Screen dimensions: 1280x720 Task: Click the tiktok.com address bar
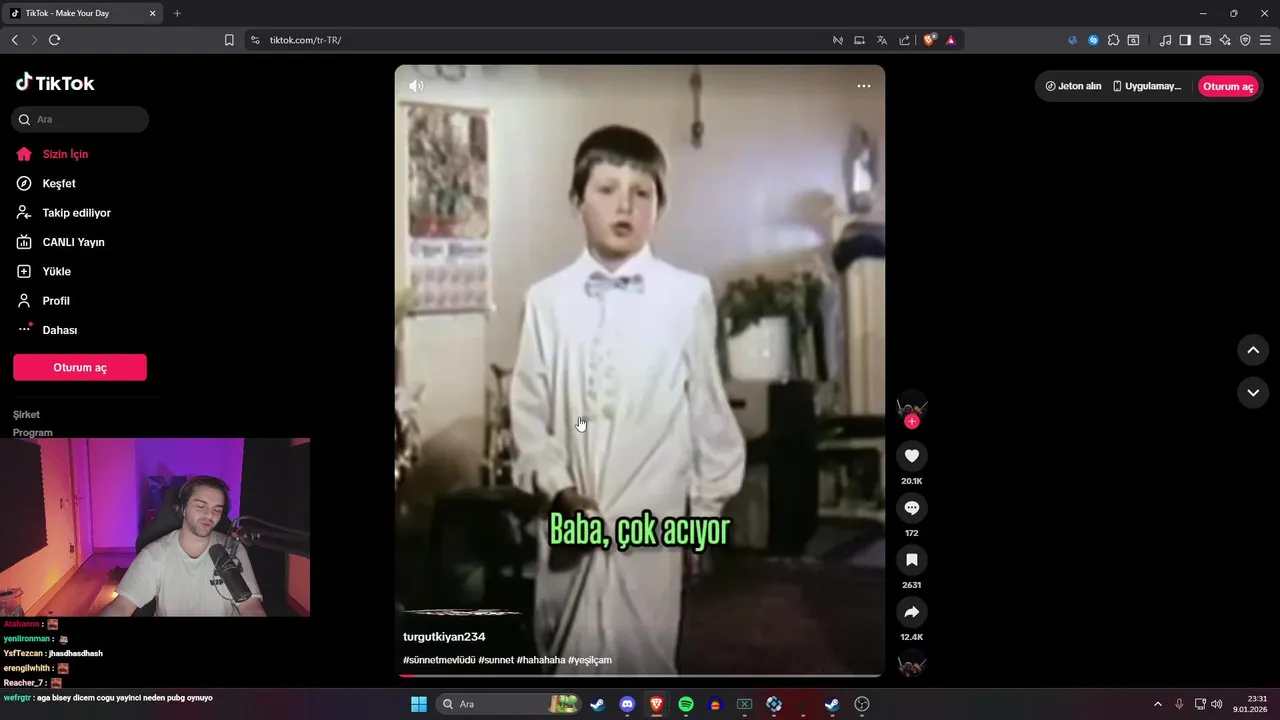coord(540,40)
